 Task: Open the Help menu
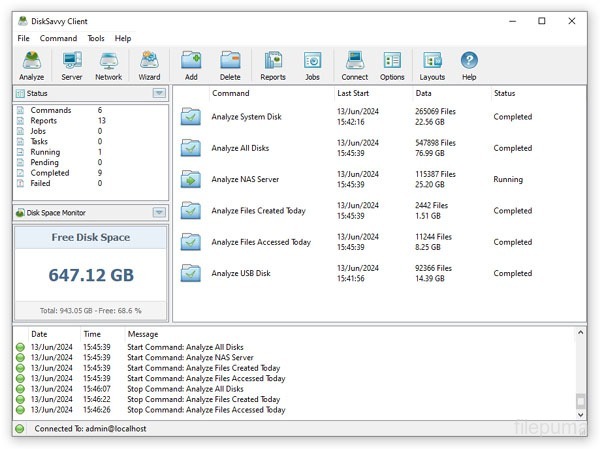(x=123, y=38)
